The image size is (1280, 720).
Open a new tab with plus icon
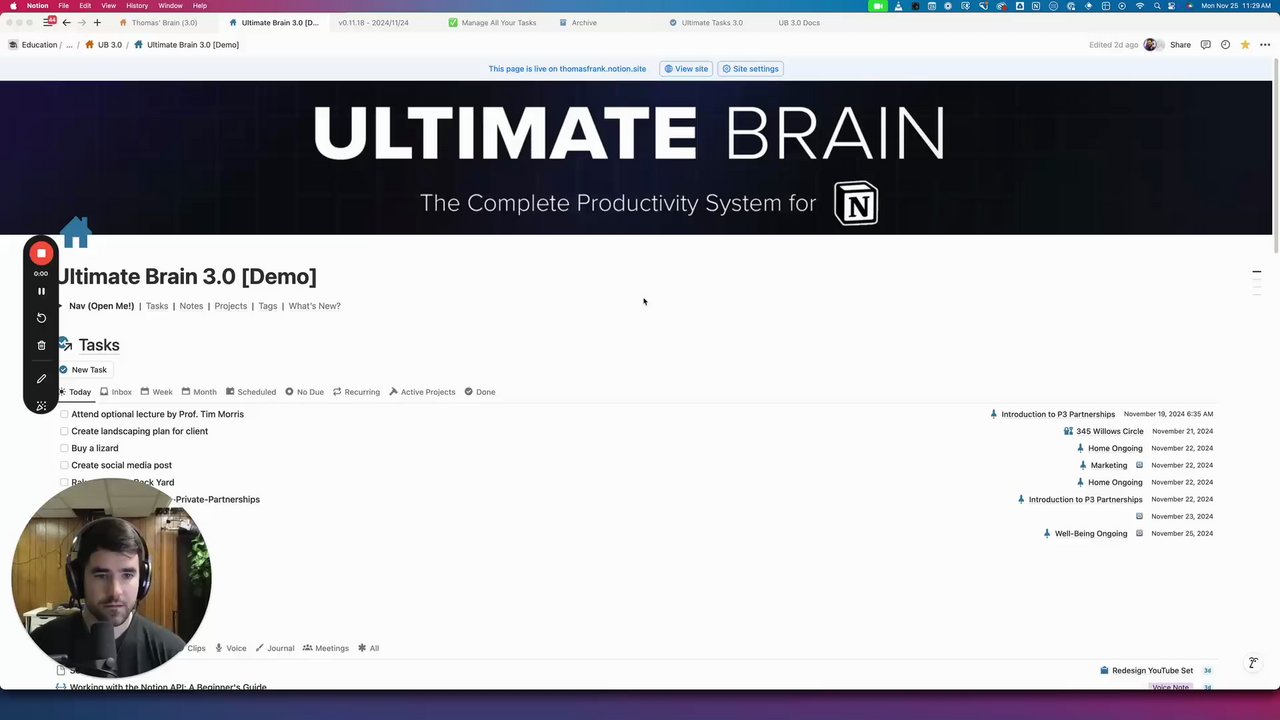click(x=97, y=22)
